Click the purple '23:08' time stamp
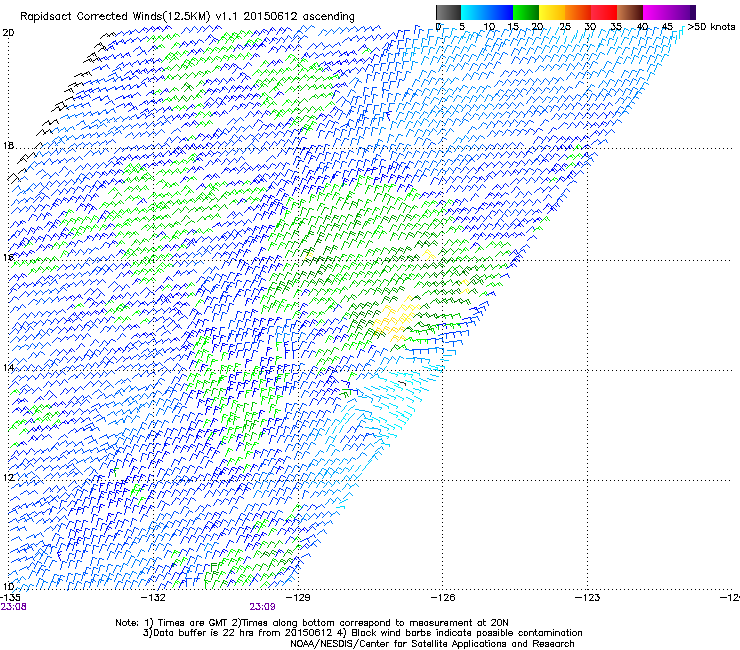This screenshot has height=650, width=740. tap(13, 607)
